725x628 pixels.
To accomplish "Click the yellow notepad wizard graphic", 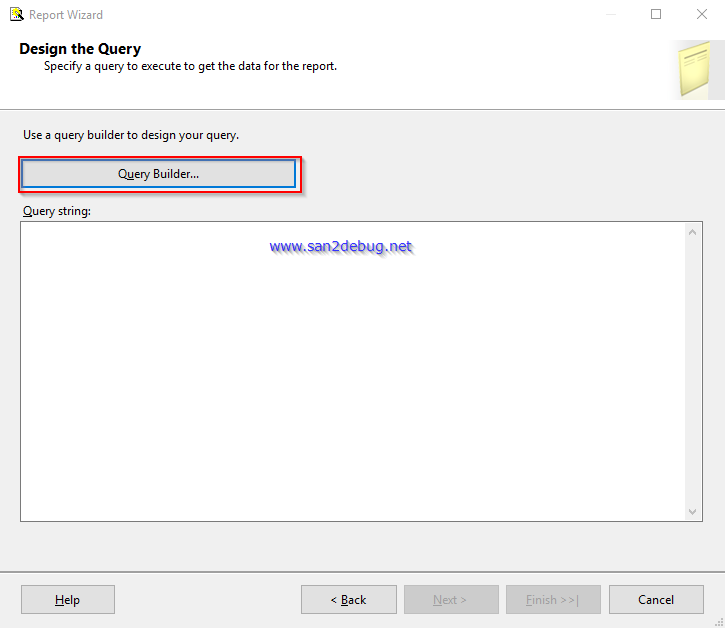I will pyautogui.click(x=694, y=69).
